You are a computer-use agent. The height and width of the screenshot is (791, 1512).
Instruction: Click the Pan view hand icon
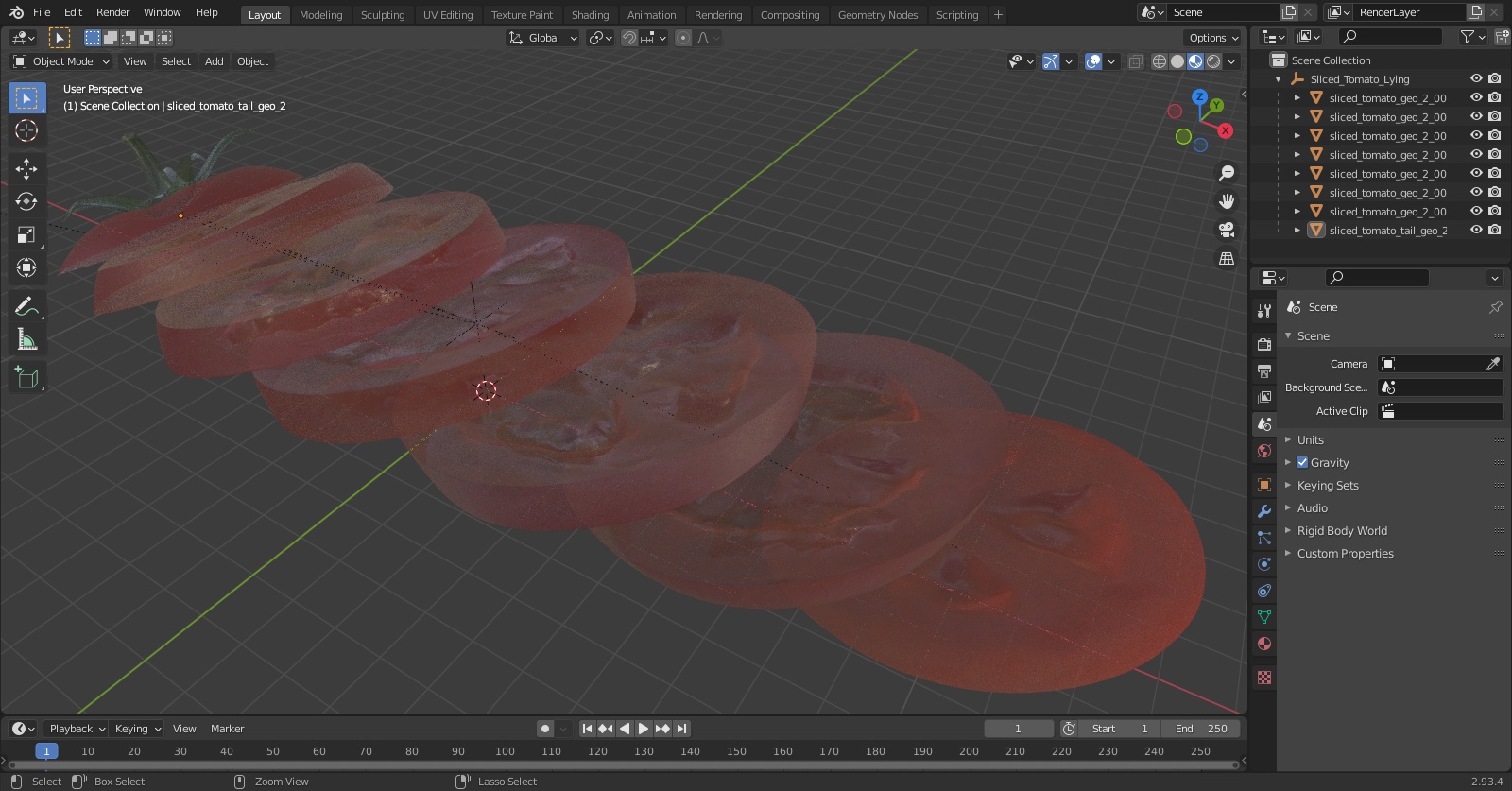[x=1227, y=201]
